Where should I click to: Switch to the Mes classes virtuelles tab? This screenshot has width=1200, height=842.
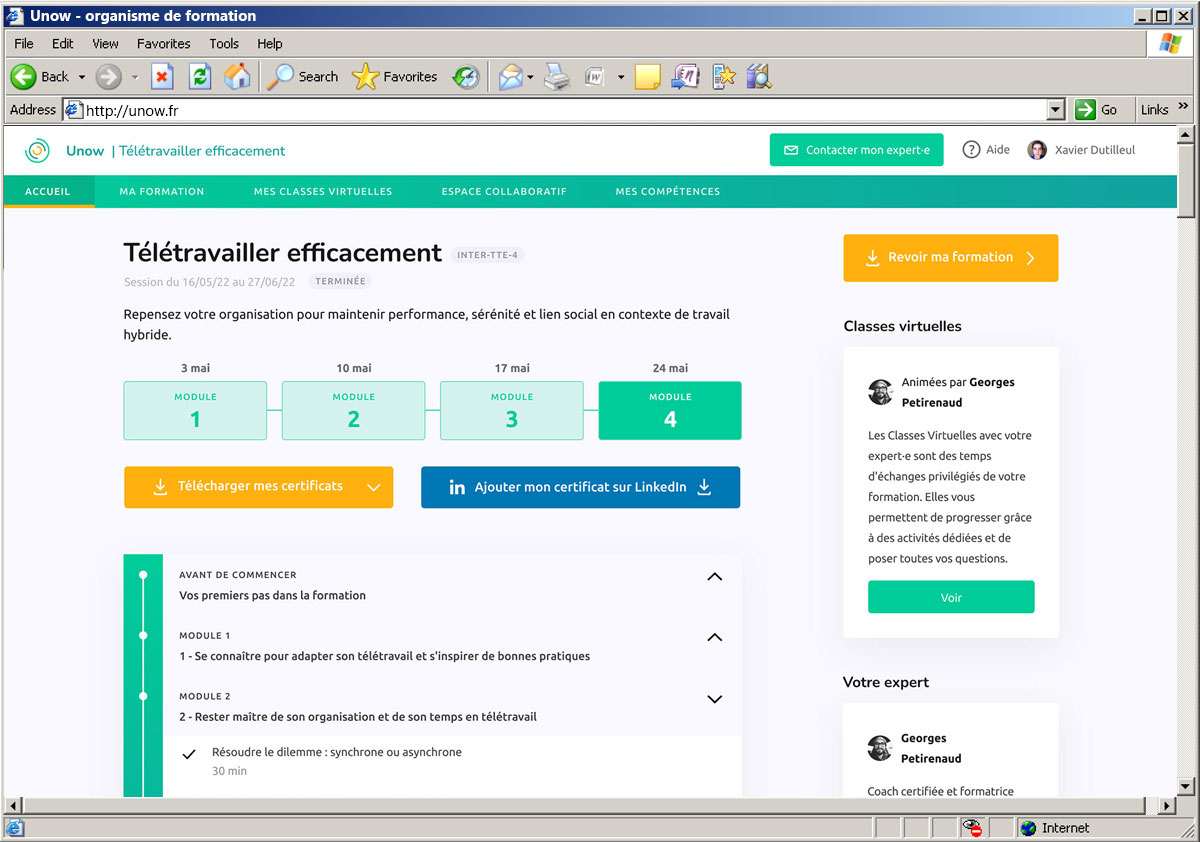coord(323,191)
